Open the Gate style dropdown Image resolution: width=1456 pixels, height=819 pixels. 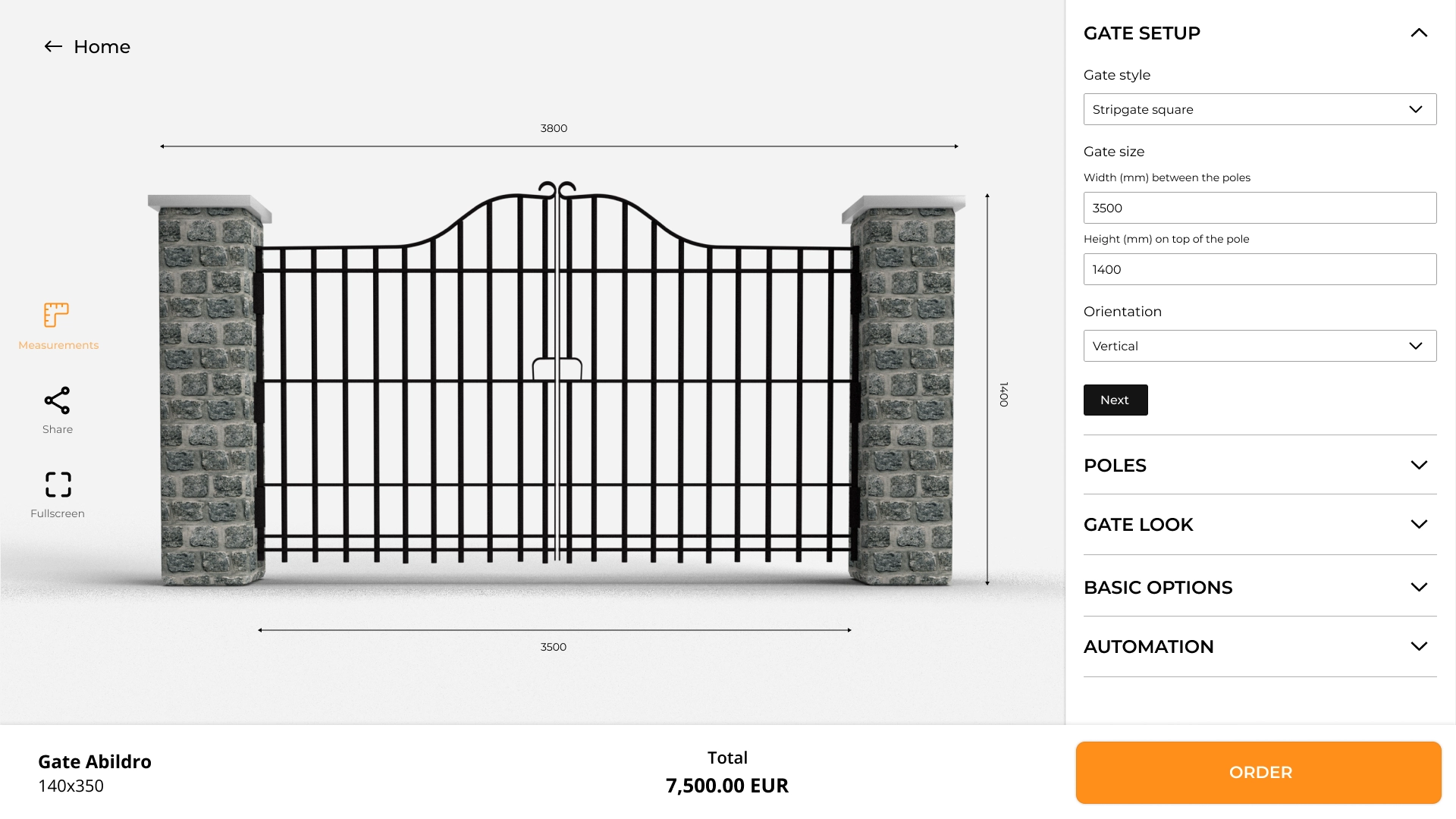click(x=1259, y=109)
